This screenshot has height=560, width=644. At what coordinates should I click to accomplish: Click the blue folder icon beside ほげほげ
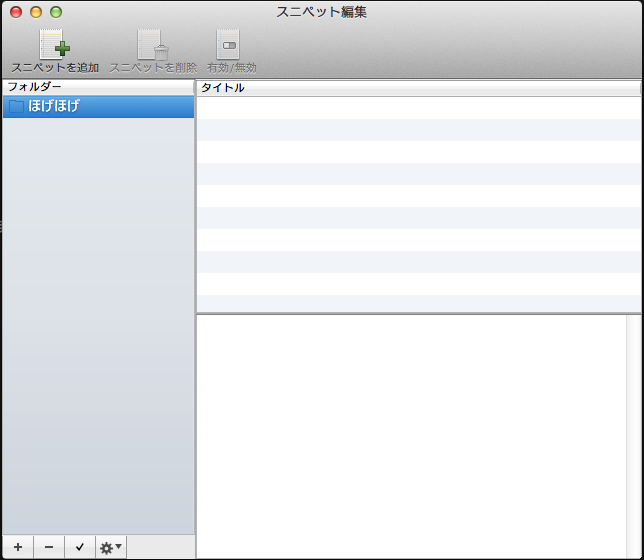pyautogui.click(x=16, y=106)
